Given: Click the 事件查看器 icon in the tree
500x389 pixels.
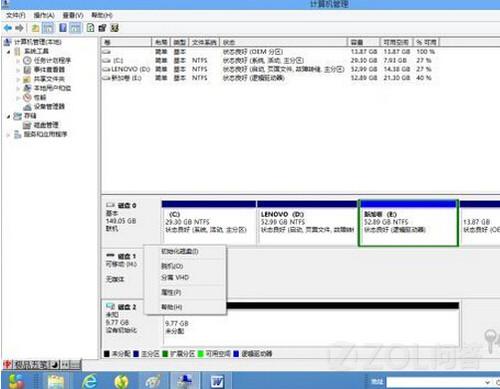Looking at the screenshot, I should click(27, 70).
